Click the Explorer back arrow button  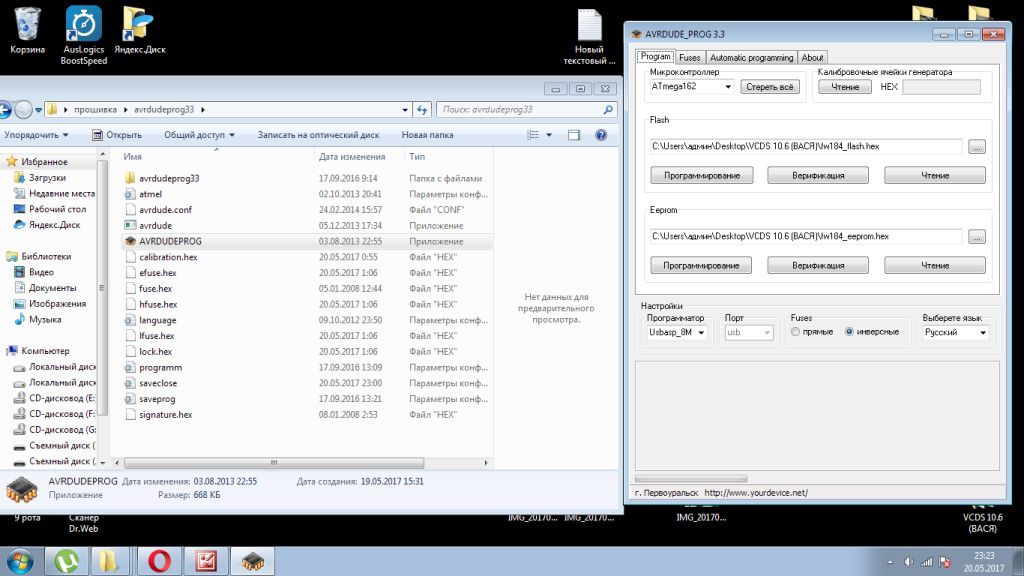[4, 110]
